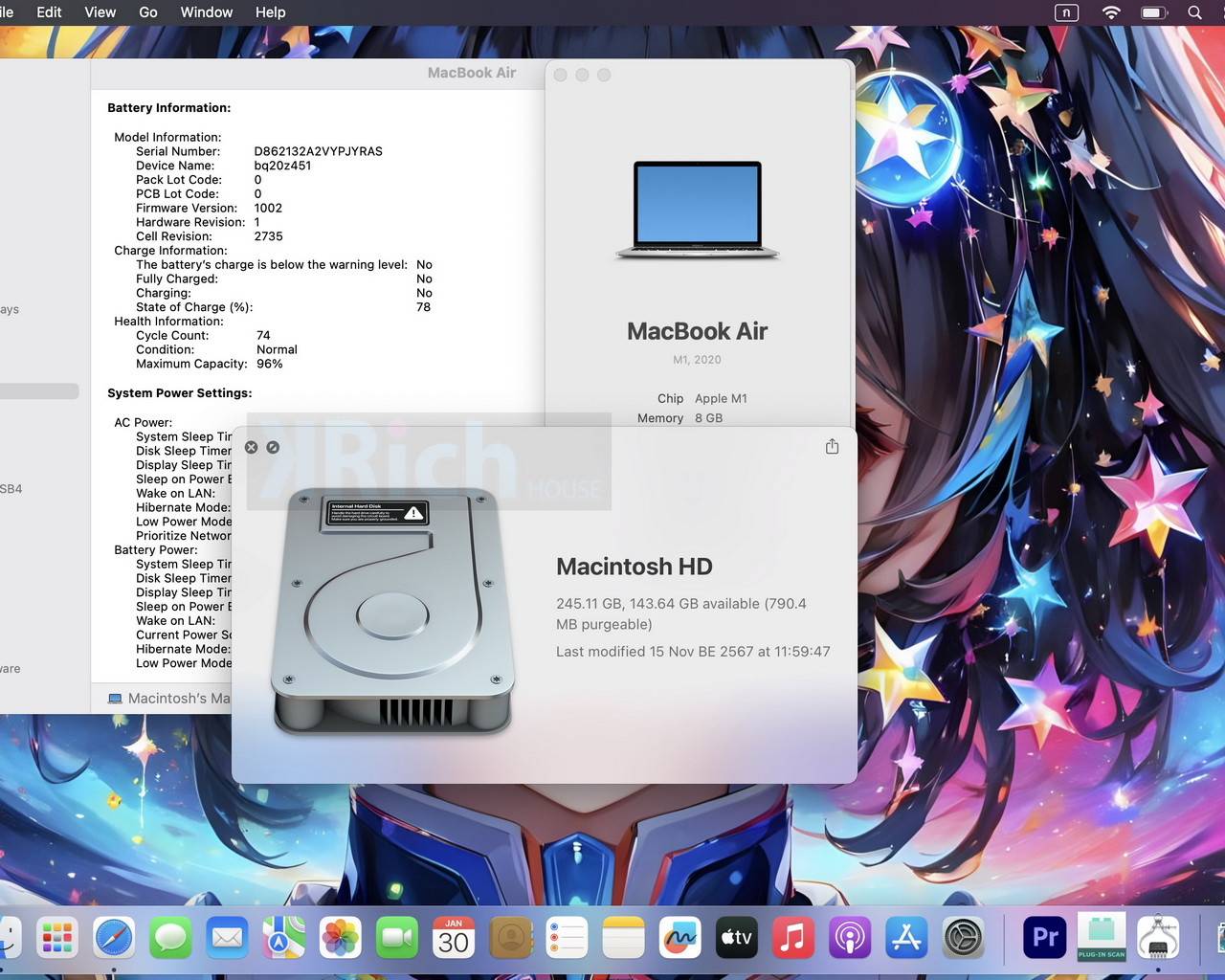
Task: Launch Maps from the dock
Action: [x=283, y=938]
